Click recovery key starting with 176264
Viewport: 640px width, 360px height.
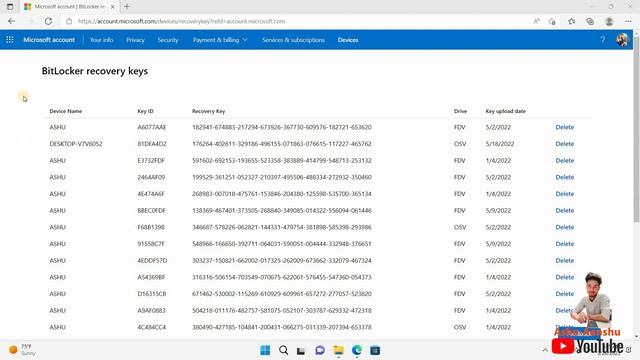tap(282, 144)
